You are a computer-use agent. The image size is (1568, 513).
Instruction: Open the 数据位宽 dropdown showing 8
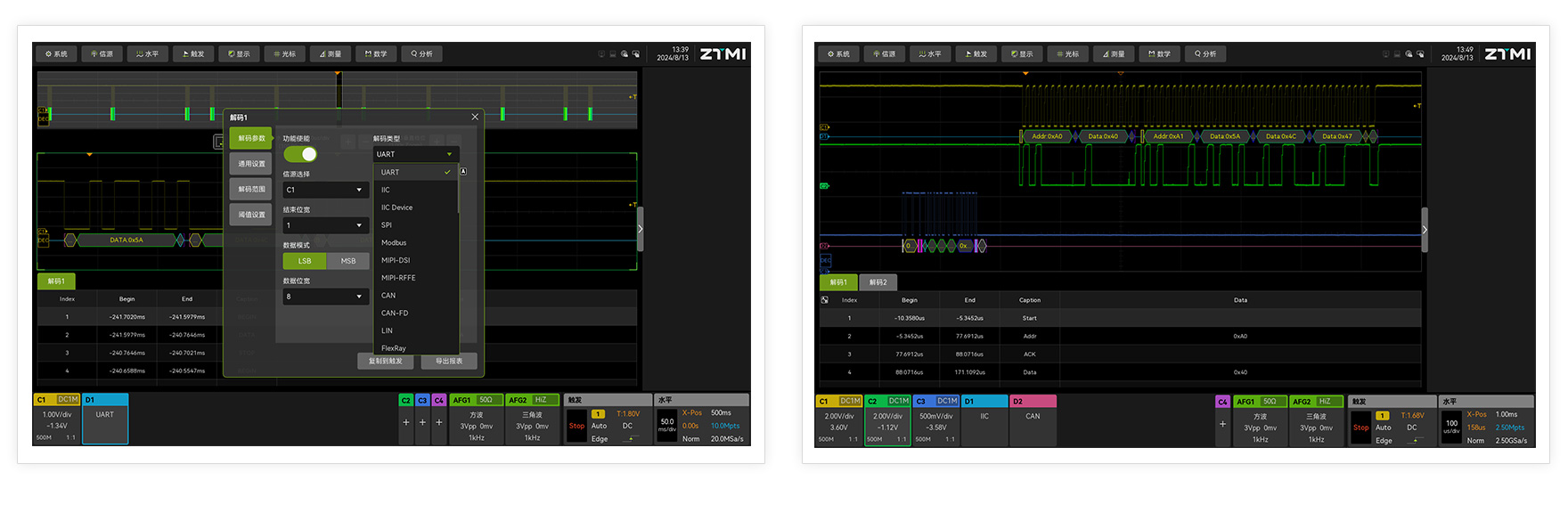pyautogui.click(x=325, y=297)
